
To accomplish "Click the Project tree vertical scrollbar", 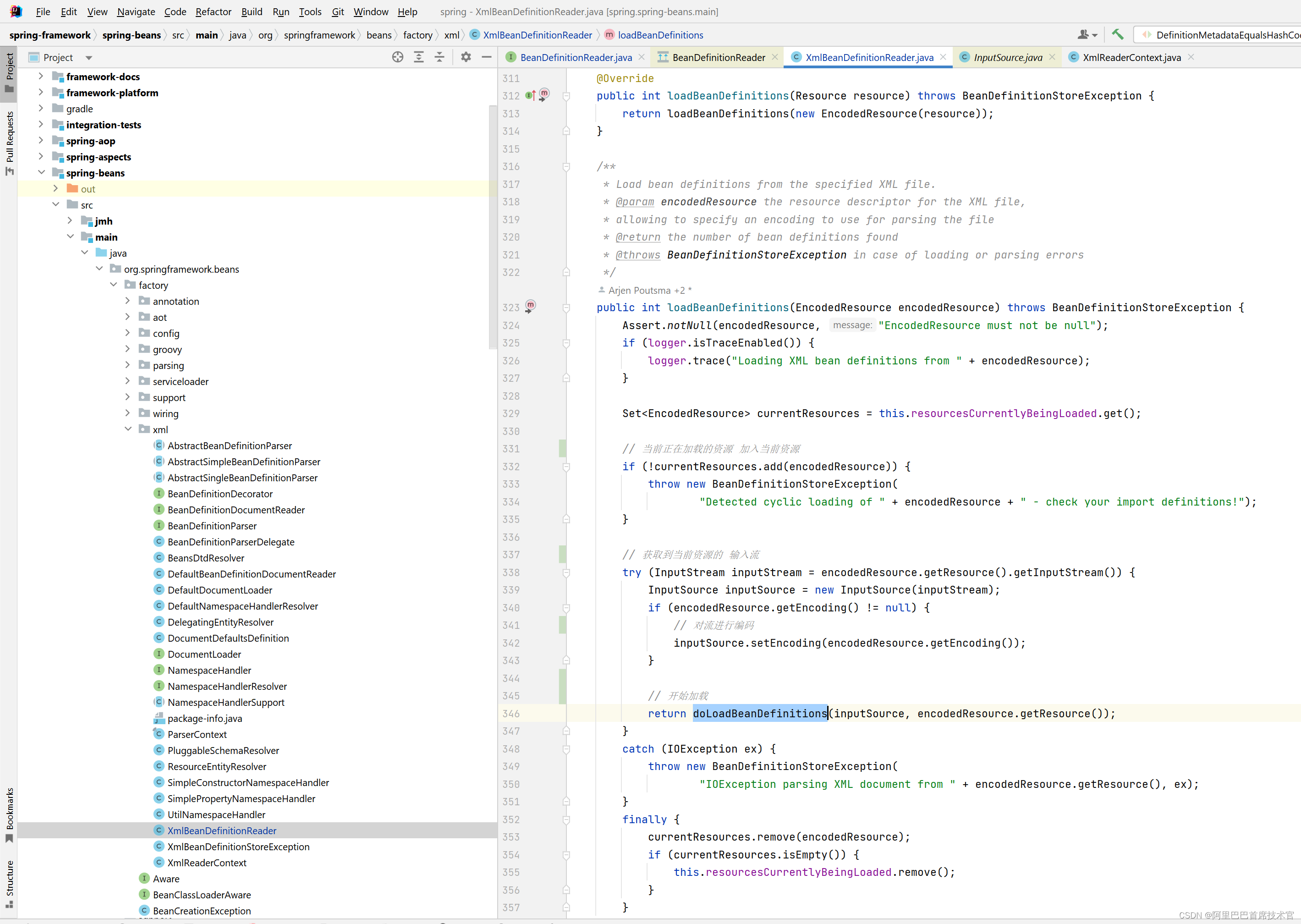I will click(493, 228).
